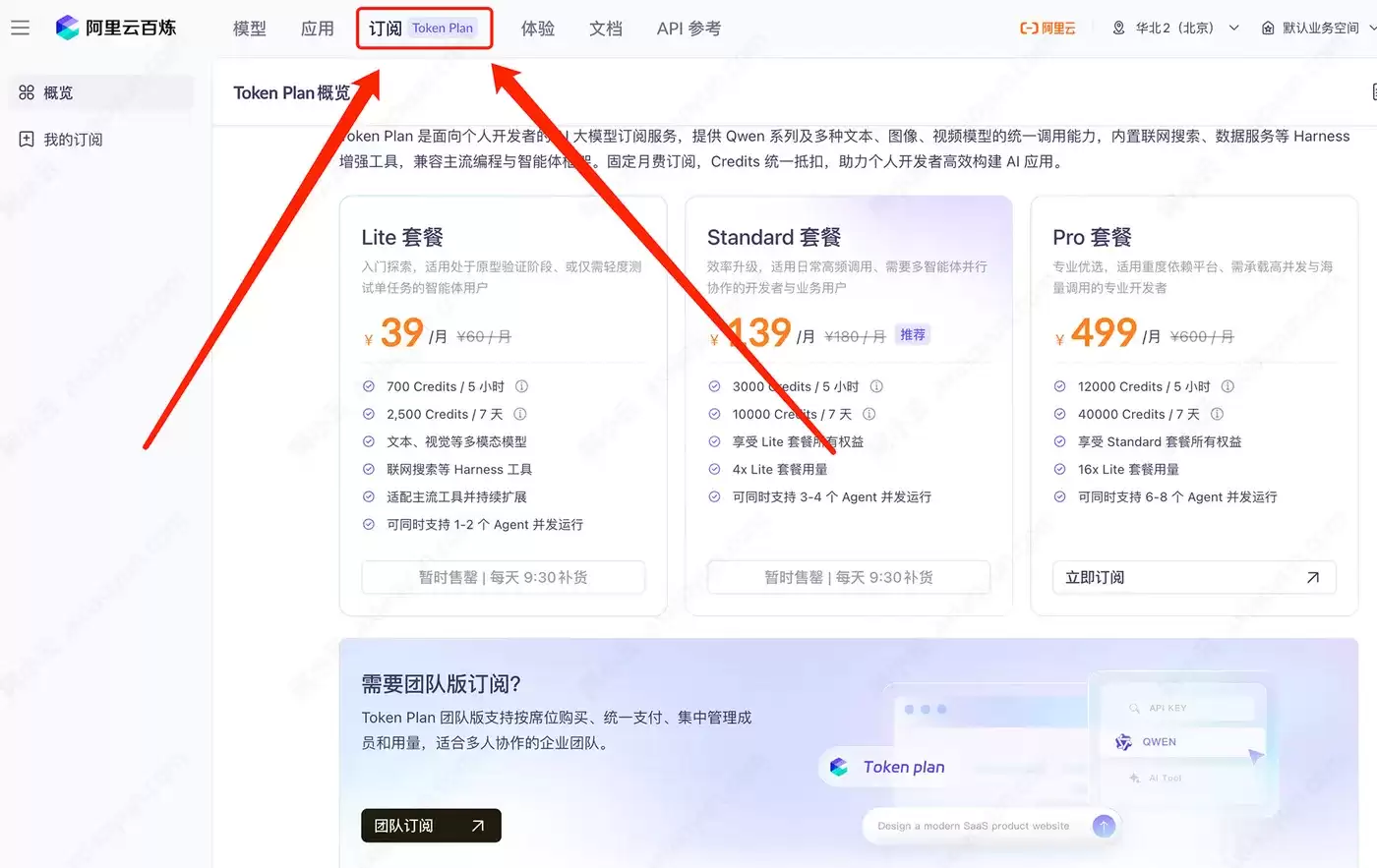Click the Alibaba Bailian logo
Screen dimensions: 1377x868
pyautogui.click(x=116, y=28)
